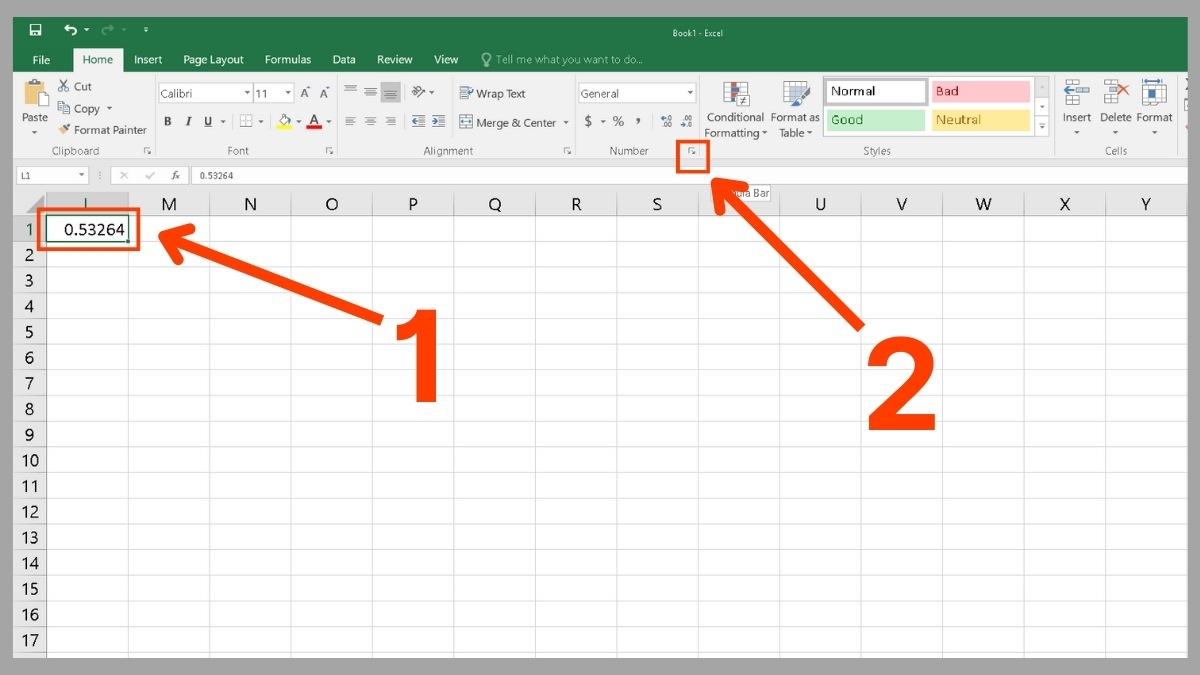
Task: Click the Wrap Text button
Action: 492,93
